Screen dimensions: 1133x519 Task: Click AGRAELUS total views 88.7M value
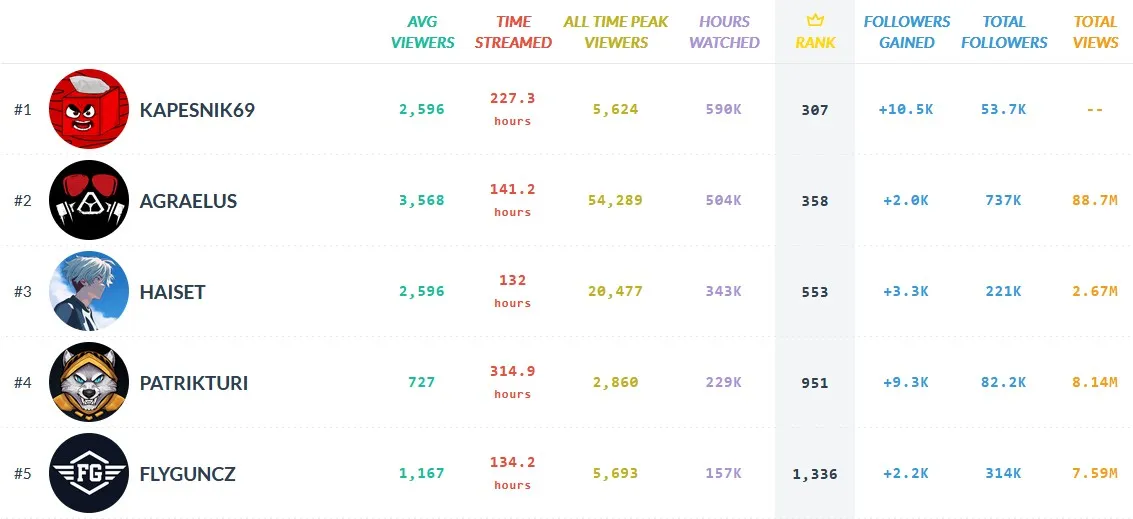1095,201
